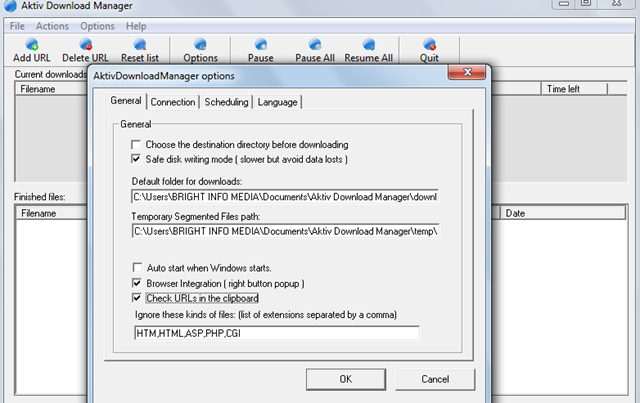Click the Time left column header

574,89
